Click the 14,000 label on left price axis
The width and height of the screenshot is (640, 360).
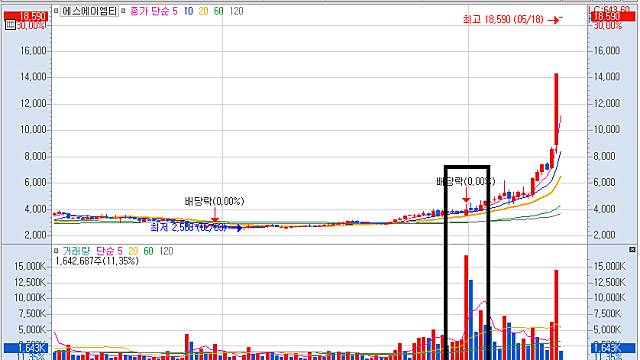coord(33,77)
